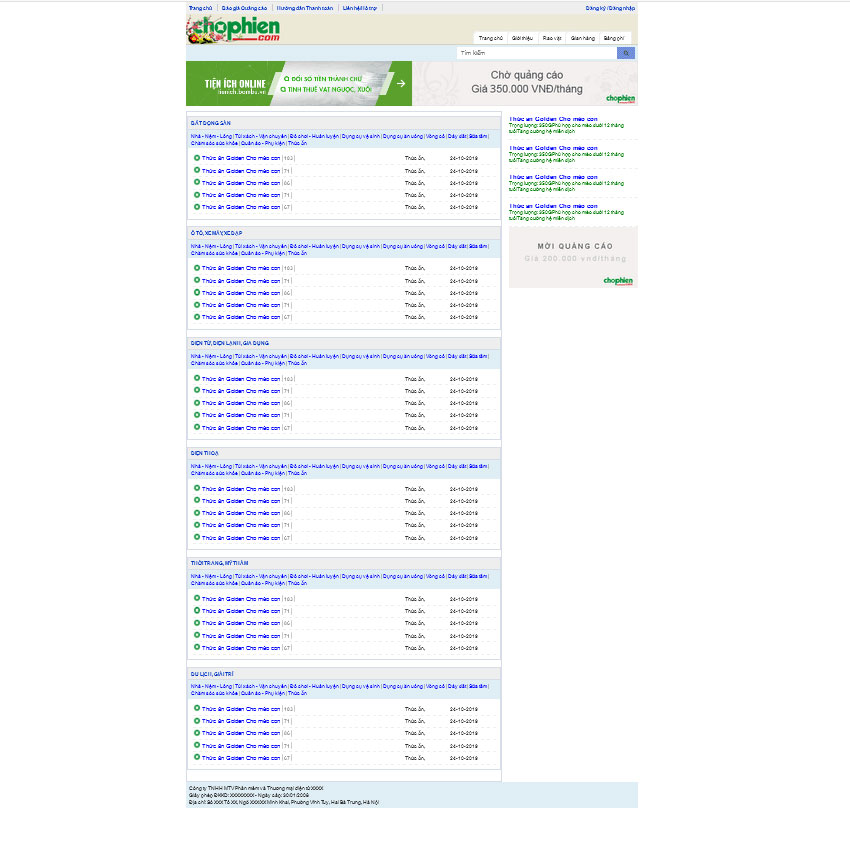
Task: Open the Giới thiệu tab
Action: (522, 38)
